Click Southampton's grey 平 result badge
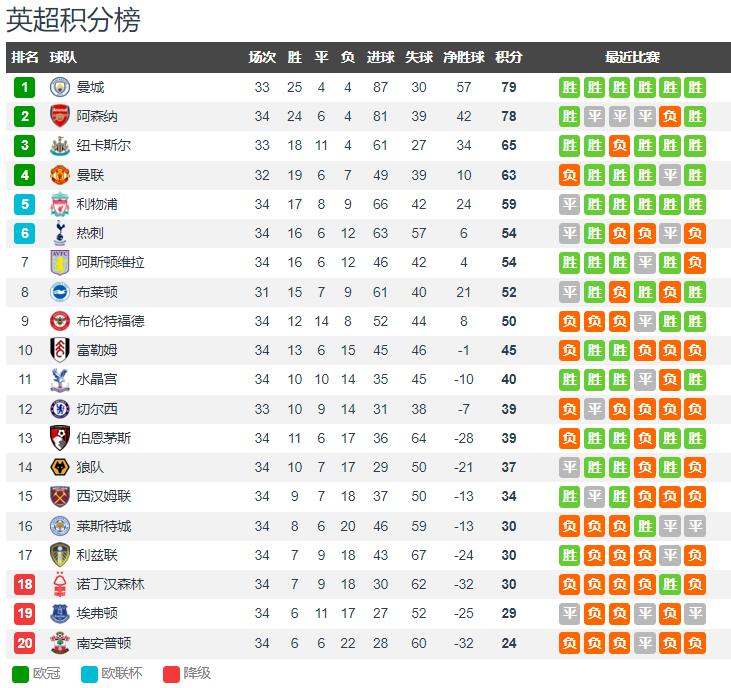The height and width of the screenshot is (688, 731). click(x=645, y=643)
